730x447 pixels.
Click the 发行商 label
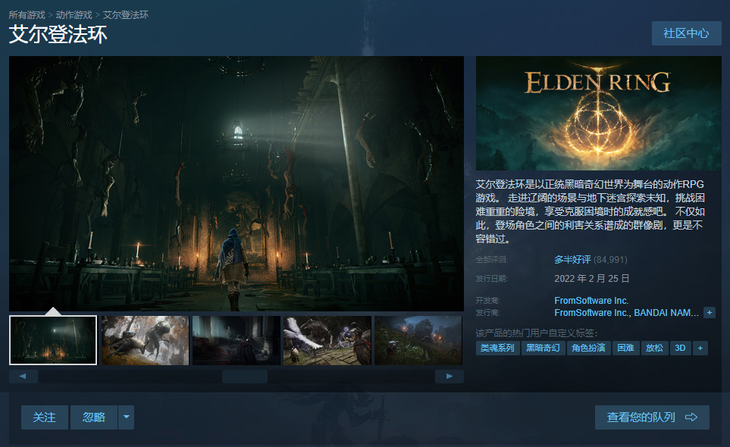pos(488,312)
